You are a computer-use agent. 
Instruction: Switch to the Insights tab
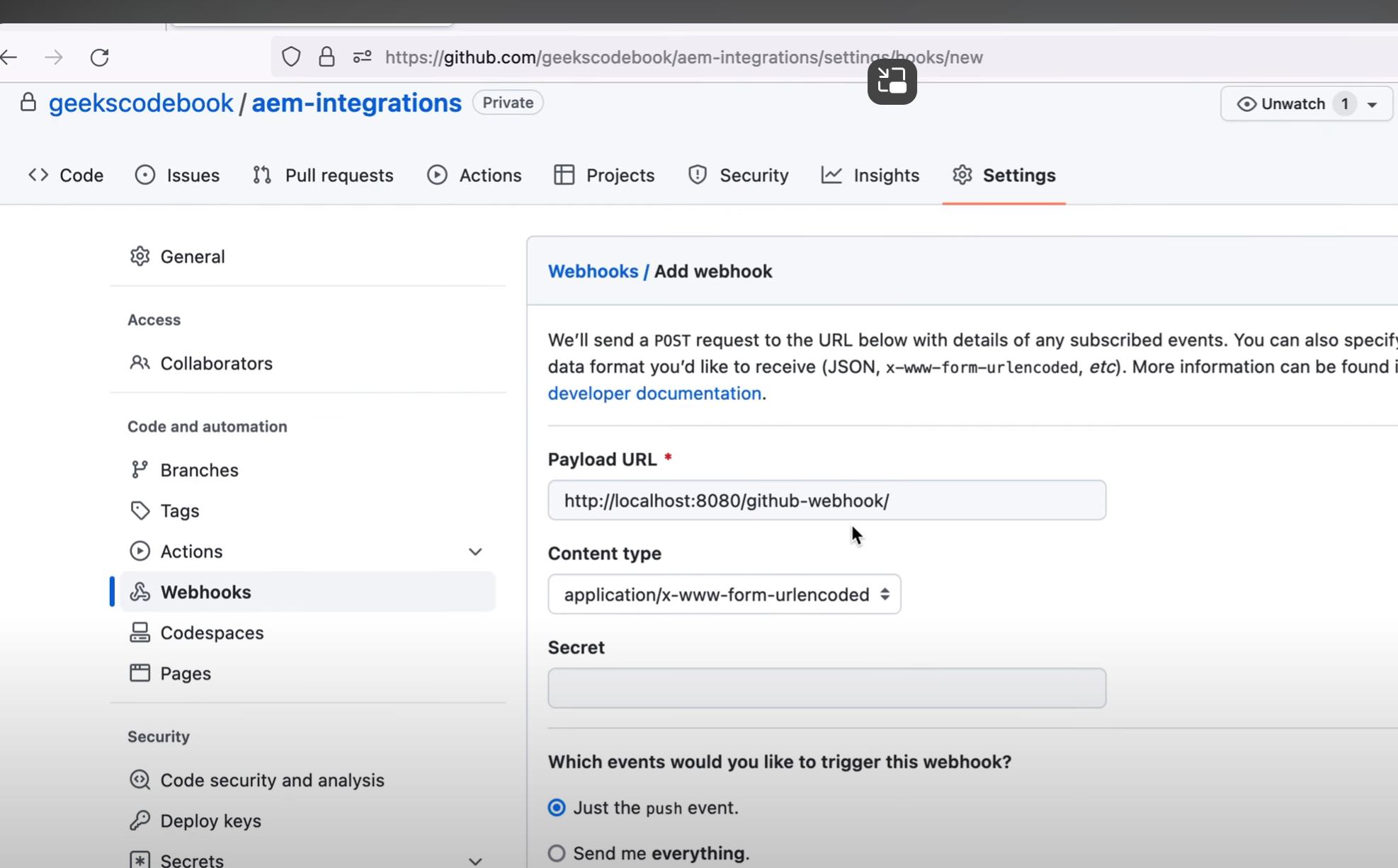click(x=870, y=175)
